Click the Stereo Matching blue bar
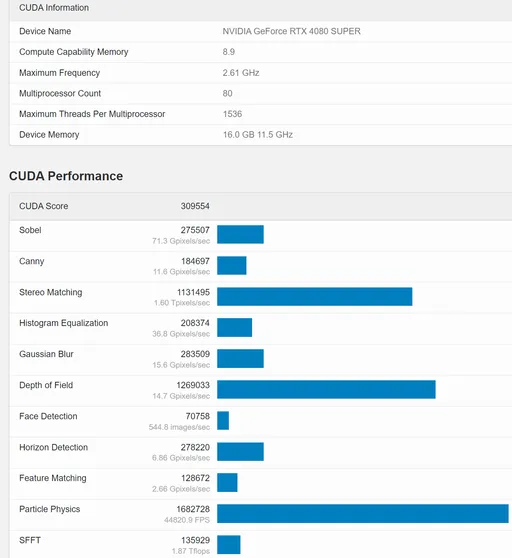The width and height of the screenshot is (512, 558). click(x=315, y=296)
